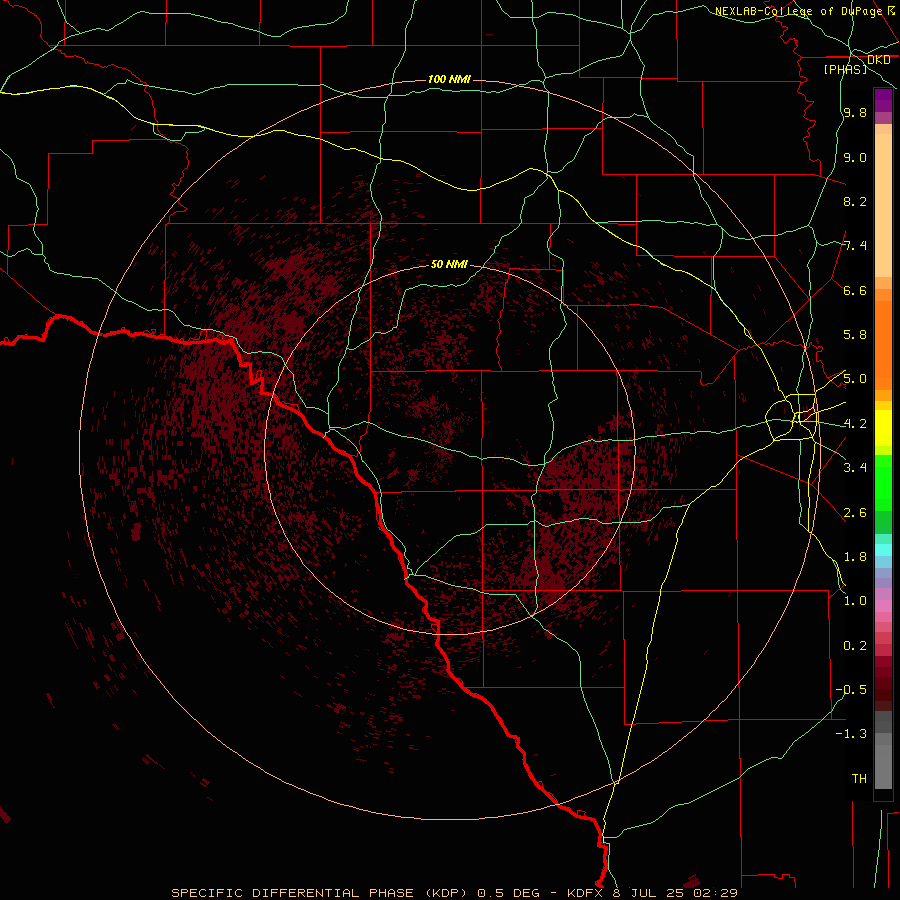Click the 0.2 value on the color scale
900x900 pixels.
[x=855, y=646]
